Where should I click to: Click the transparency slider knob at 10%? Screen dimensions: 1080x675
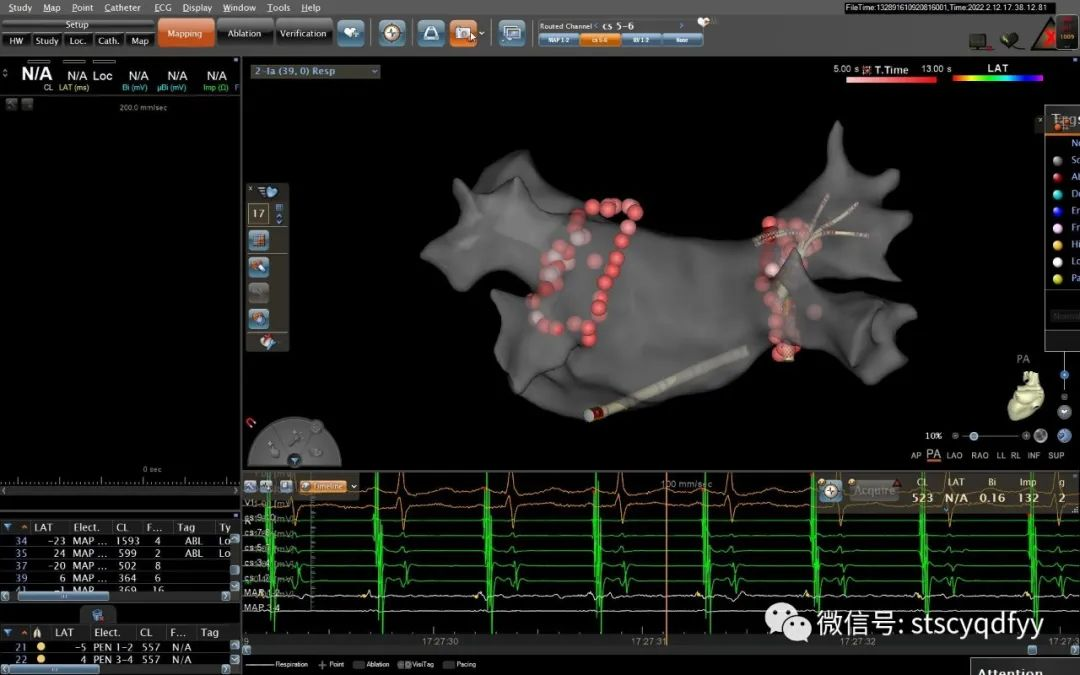(973, 436)
